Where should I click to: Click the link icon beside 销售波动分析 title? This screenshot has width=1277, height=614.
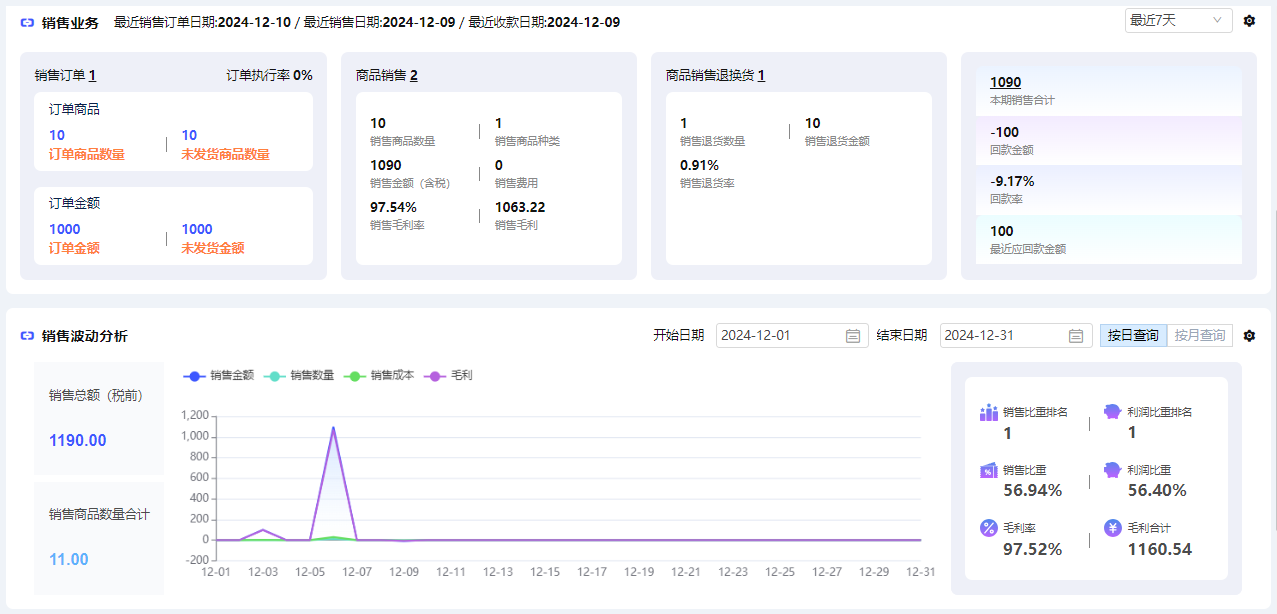coord(27,336)
